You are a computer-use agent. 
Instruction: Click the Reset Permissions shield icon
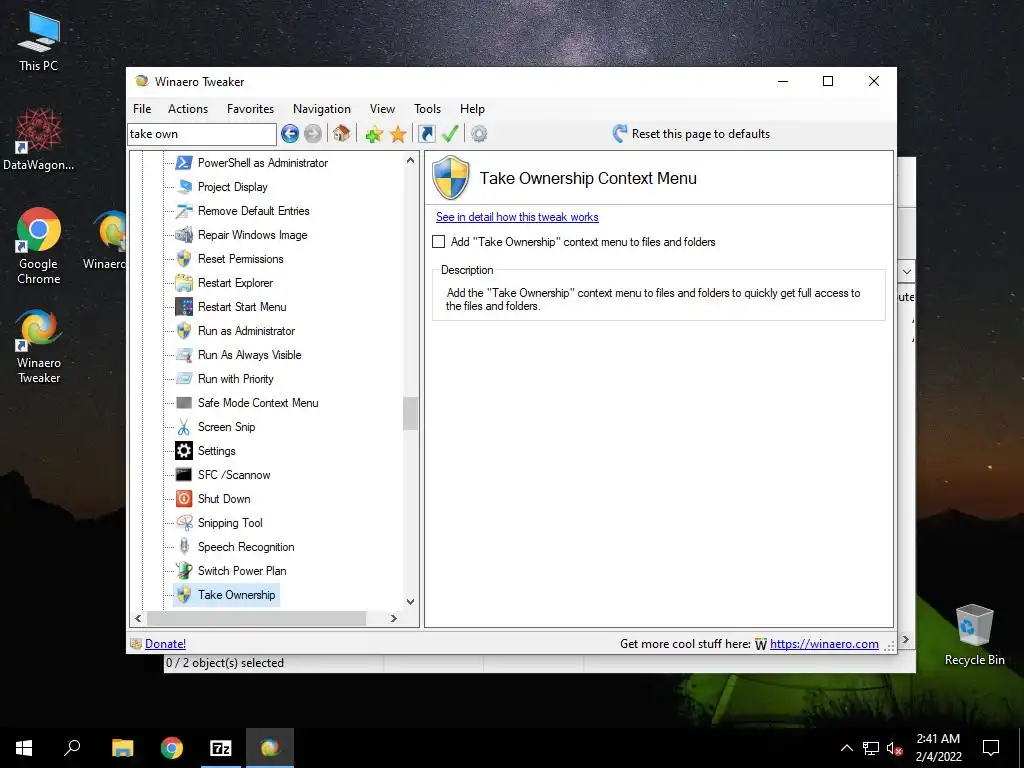coord(184,259)
